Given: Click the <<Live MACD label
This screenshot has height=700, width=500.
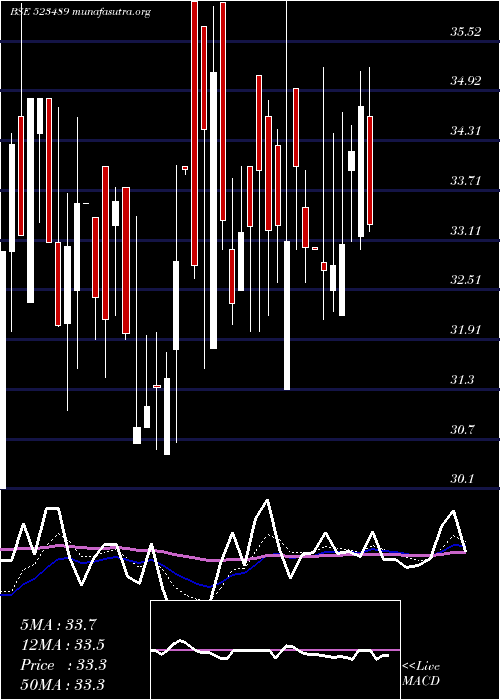Looking at the screenshot, I should click(421, 673).
